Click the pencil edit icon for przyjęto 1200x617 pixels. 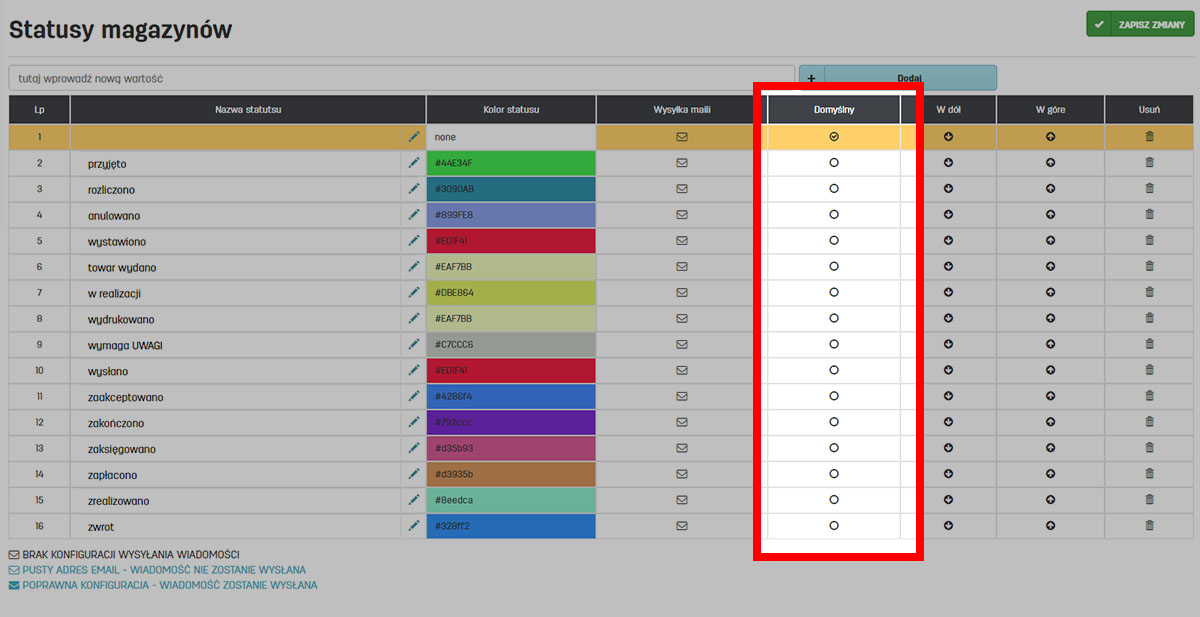414,163
